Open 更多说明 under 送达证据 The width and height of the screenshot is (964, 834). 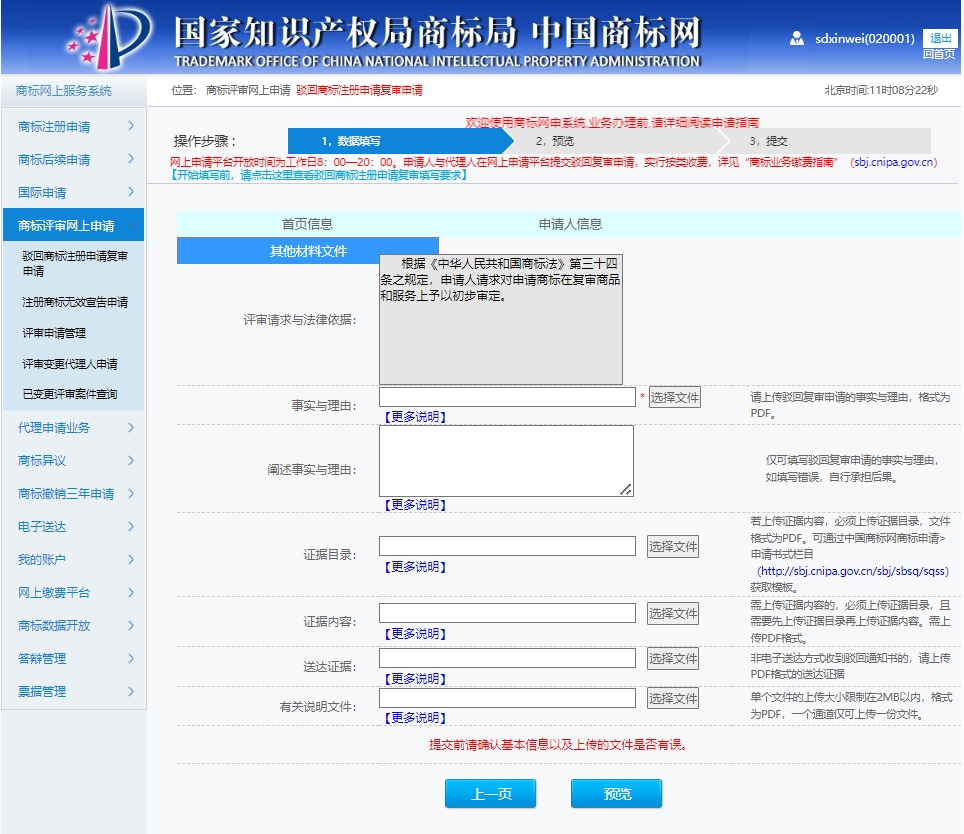[x=415, y=679]
